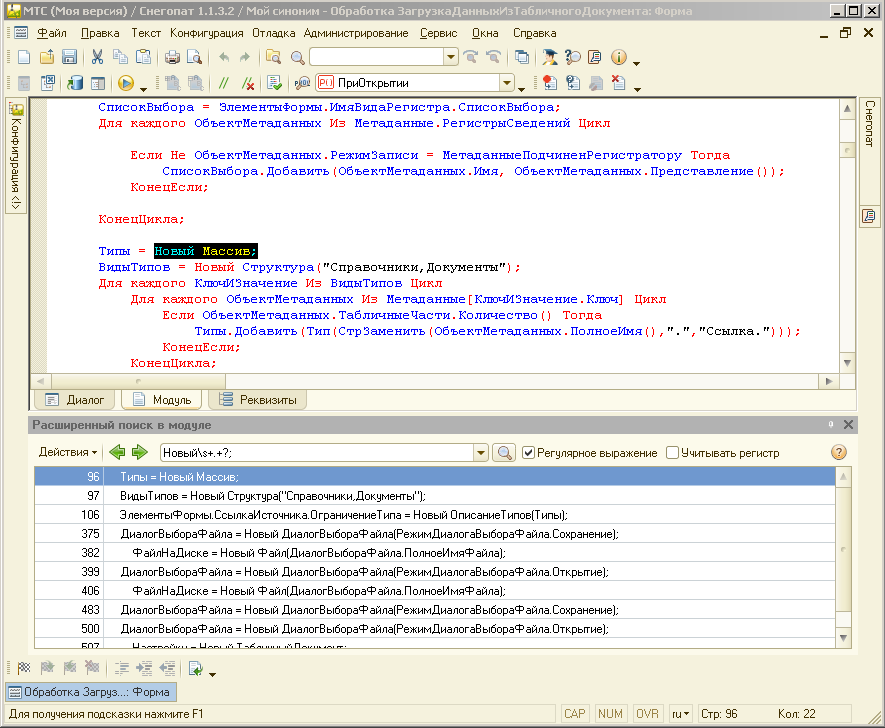Click the Cut (scissors) toolbar icon
This screenshot has width=885, height=728.
point(98,57)
